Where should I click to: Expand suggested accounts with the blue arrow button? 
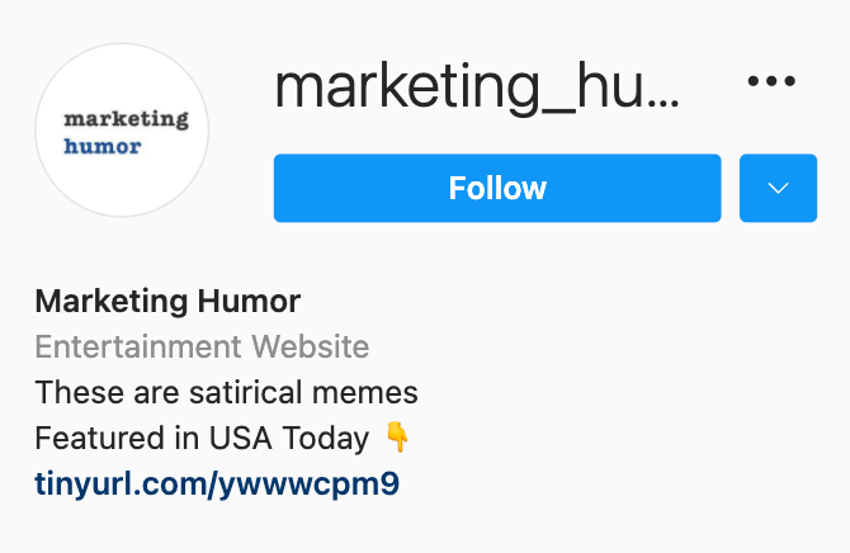click(x=778, y=188)
